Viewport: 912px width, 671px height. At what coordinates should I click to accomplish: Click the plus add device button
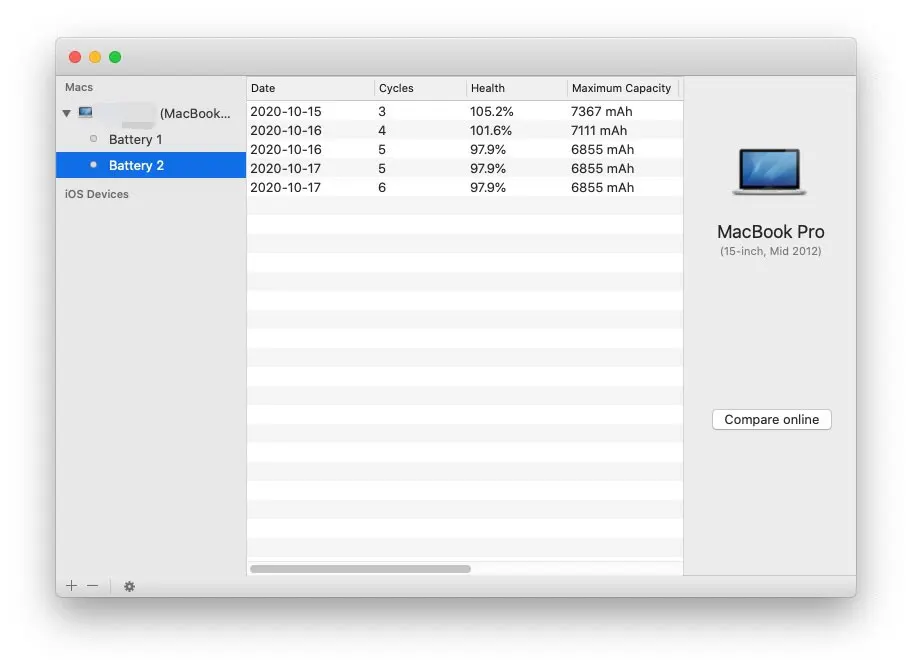tap(72, 586)
